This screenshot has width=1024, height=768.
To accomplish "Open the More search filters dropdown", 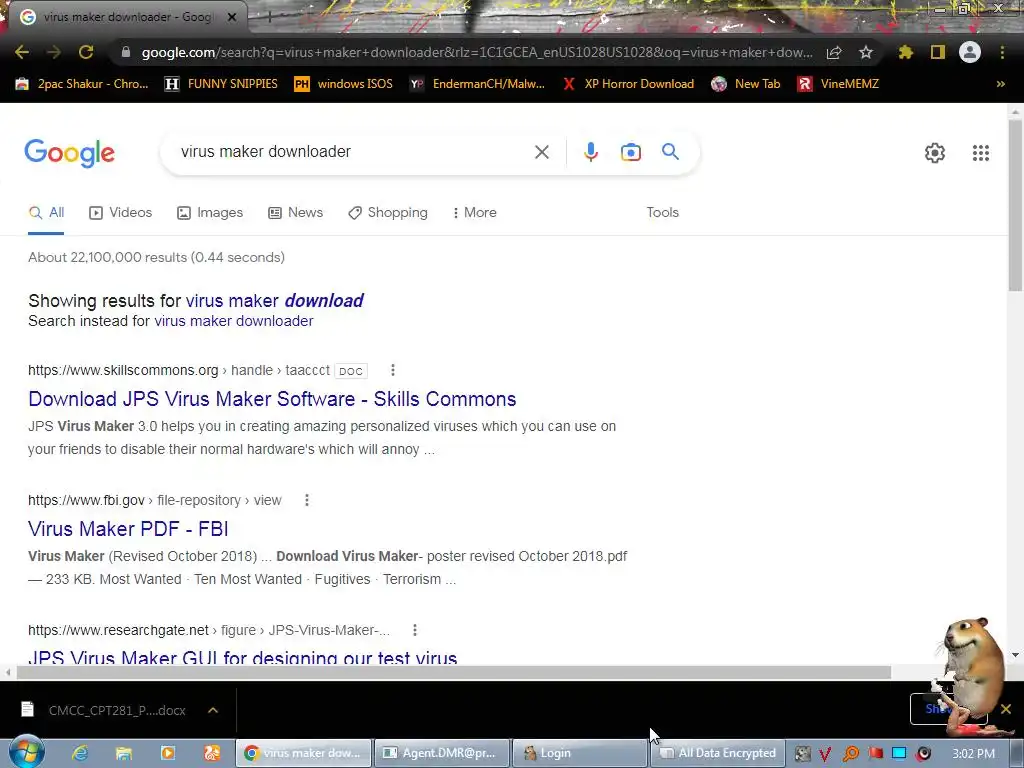I will [x=475, y=213].
